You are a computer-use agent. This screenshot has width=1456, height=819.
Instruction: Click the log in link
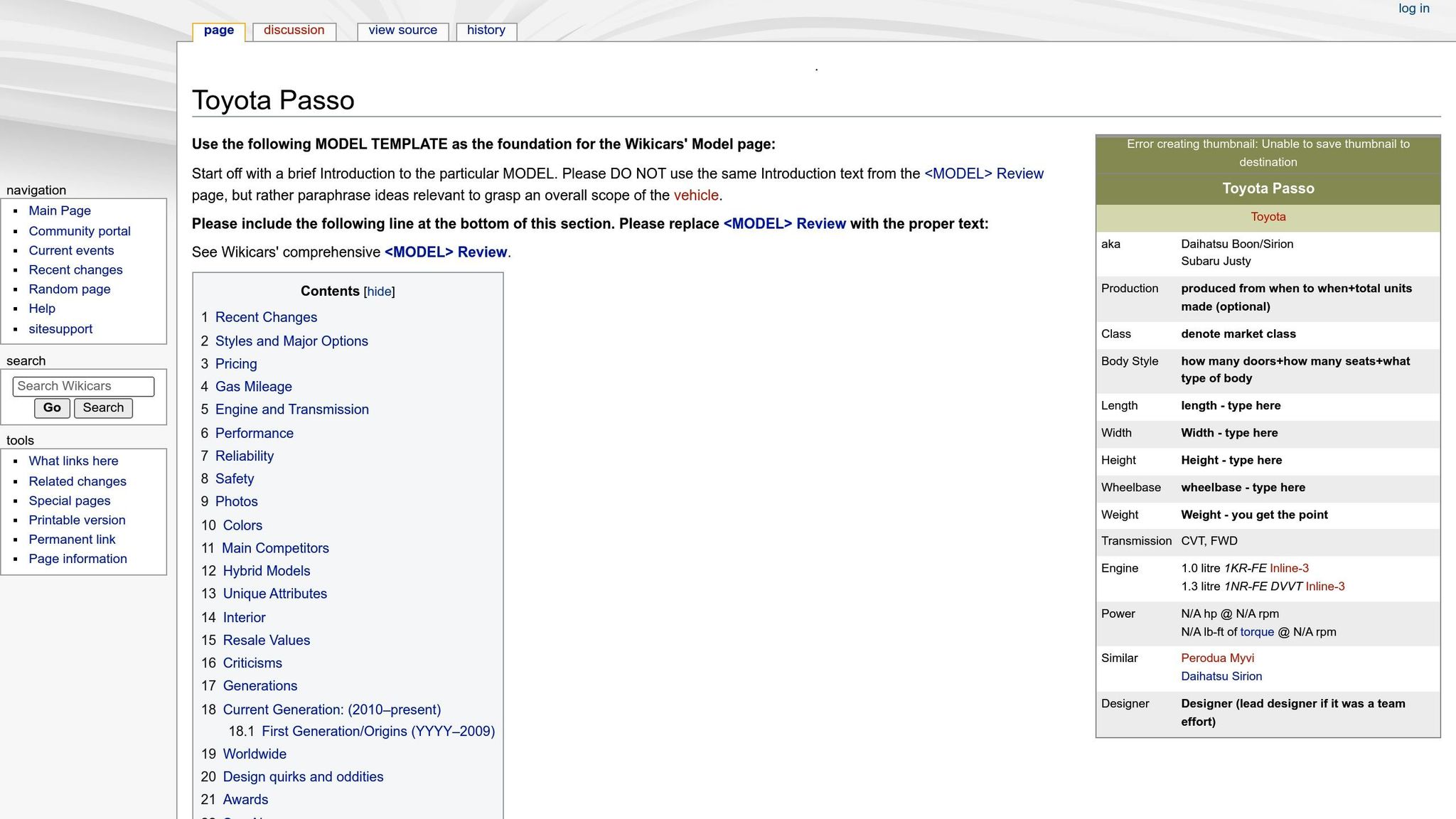click(x=1413, y=9)
